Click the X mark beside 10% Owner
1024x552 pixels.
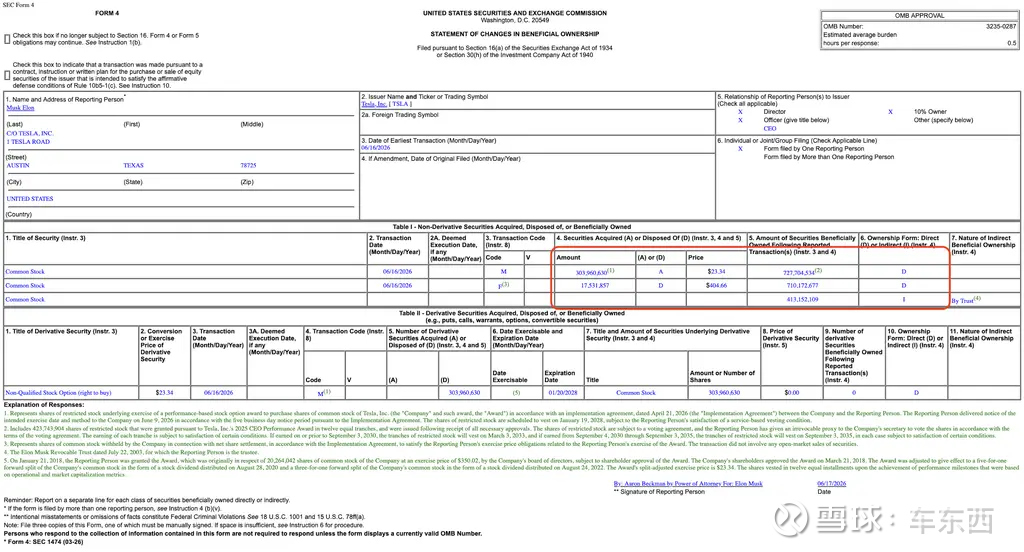[890, 112]
